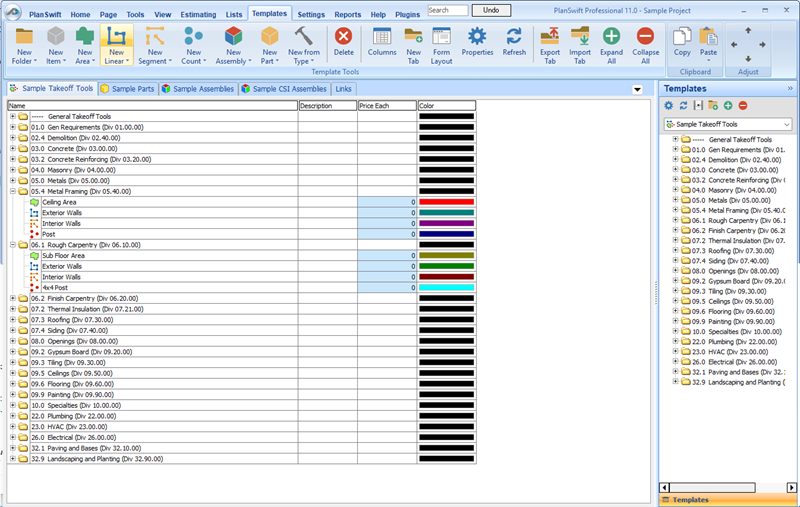This screenshot has height=507, width=800.
Task: Click the red Ceiling Area color swatch
Action: tap(446, 202)
